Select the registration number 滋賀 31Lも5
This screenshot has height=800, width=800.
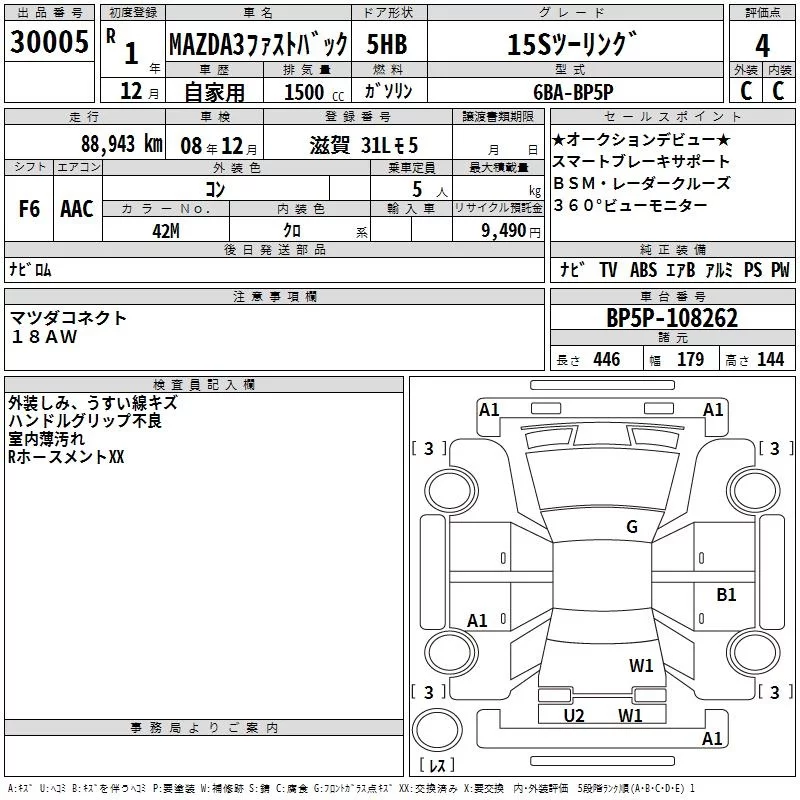coord(364,145)
